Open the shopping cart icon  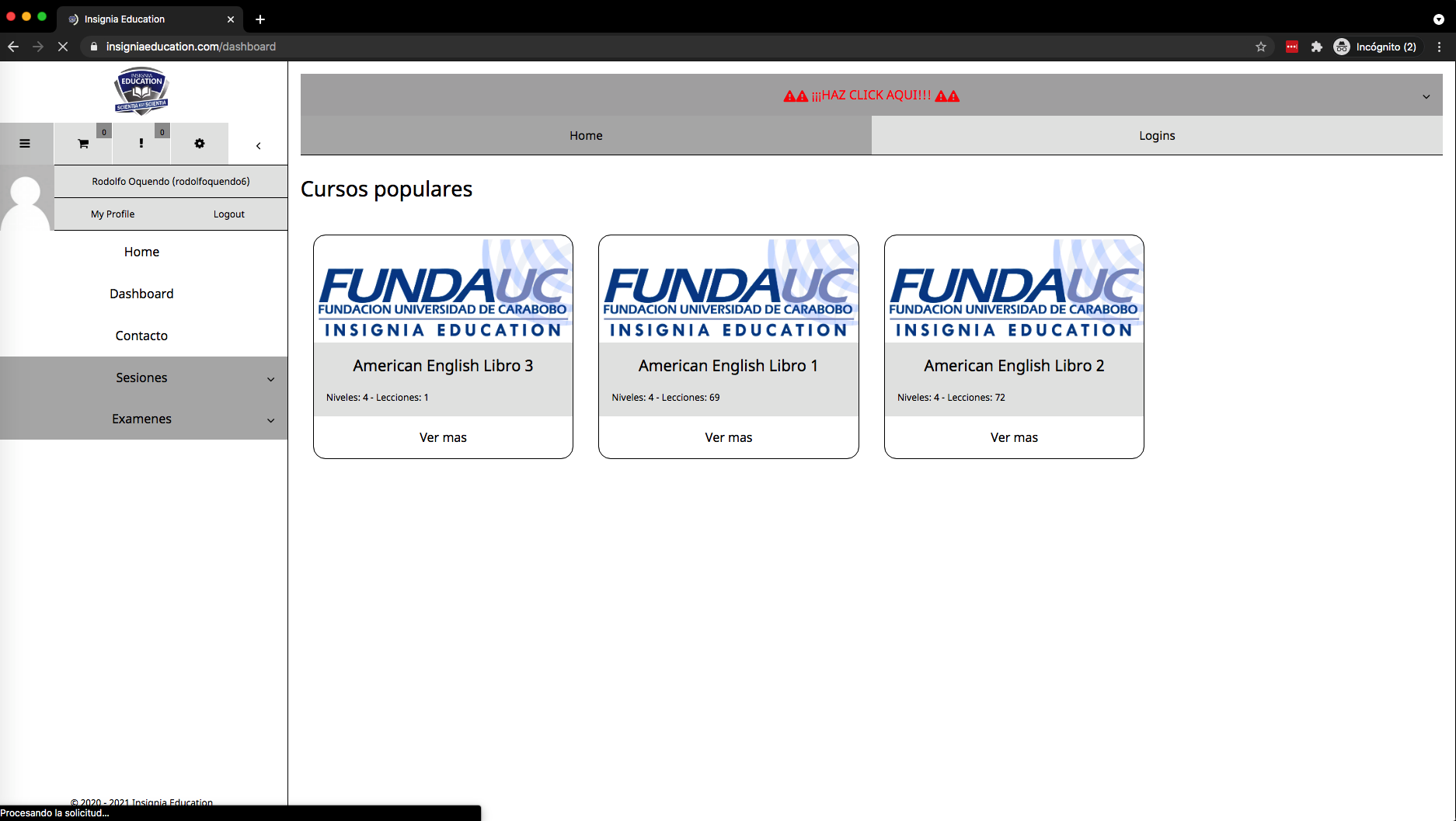click(83, 144)
